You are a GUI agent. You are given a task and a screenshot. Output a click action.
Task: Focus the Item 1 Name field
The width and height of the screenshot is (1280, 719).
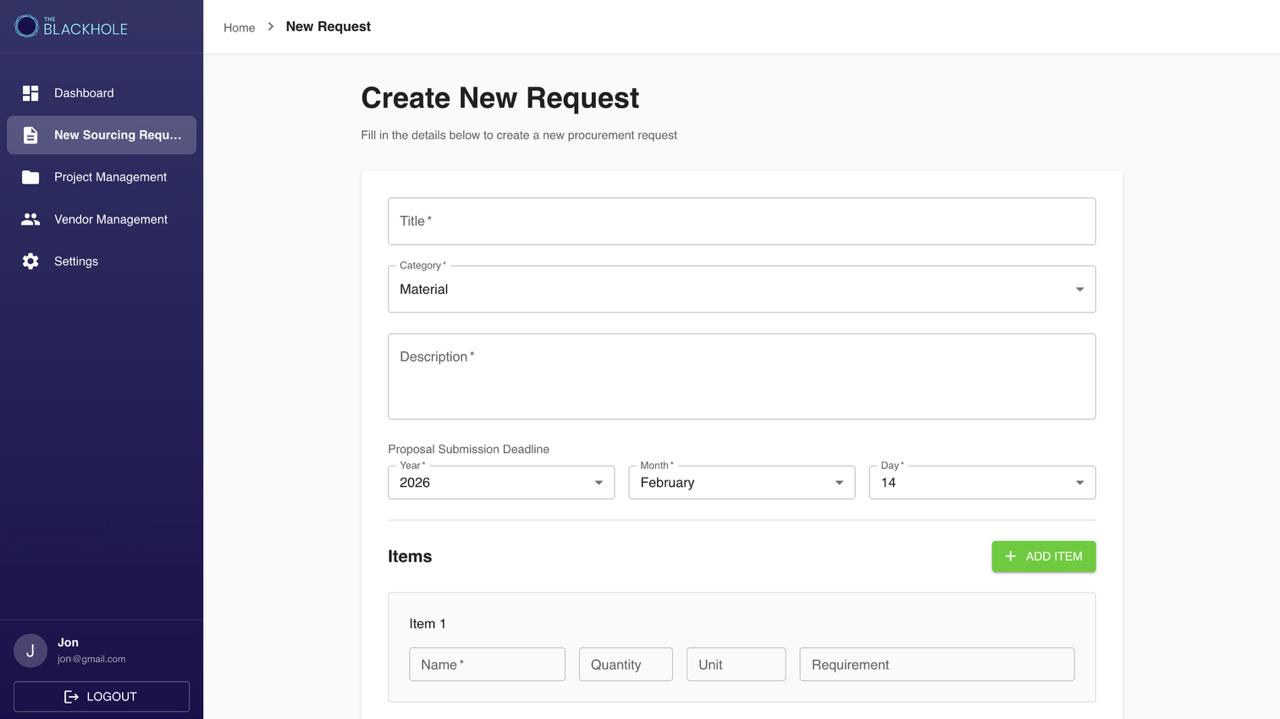tap(487, 664)
